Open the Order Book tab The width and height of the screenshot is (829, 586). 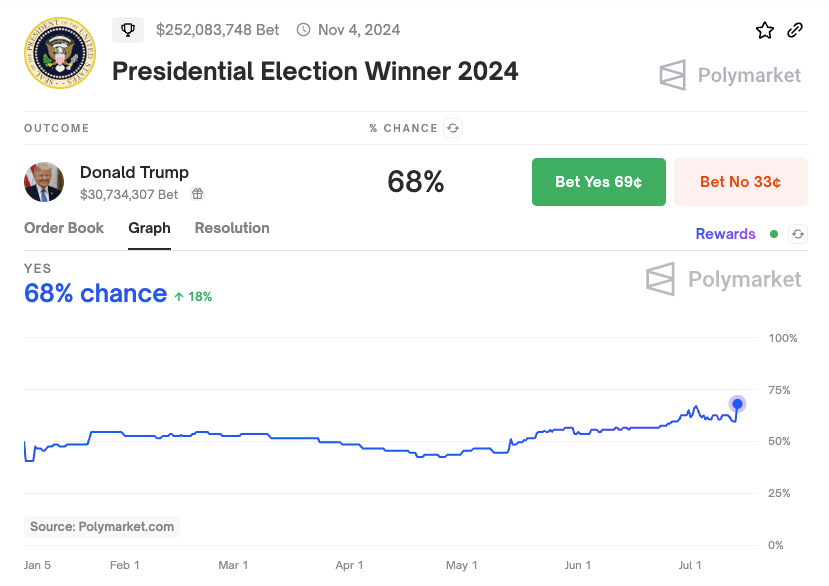(64, 228)
